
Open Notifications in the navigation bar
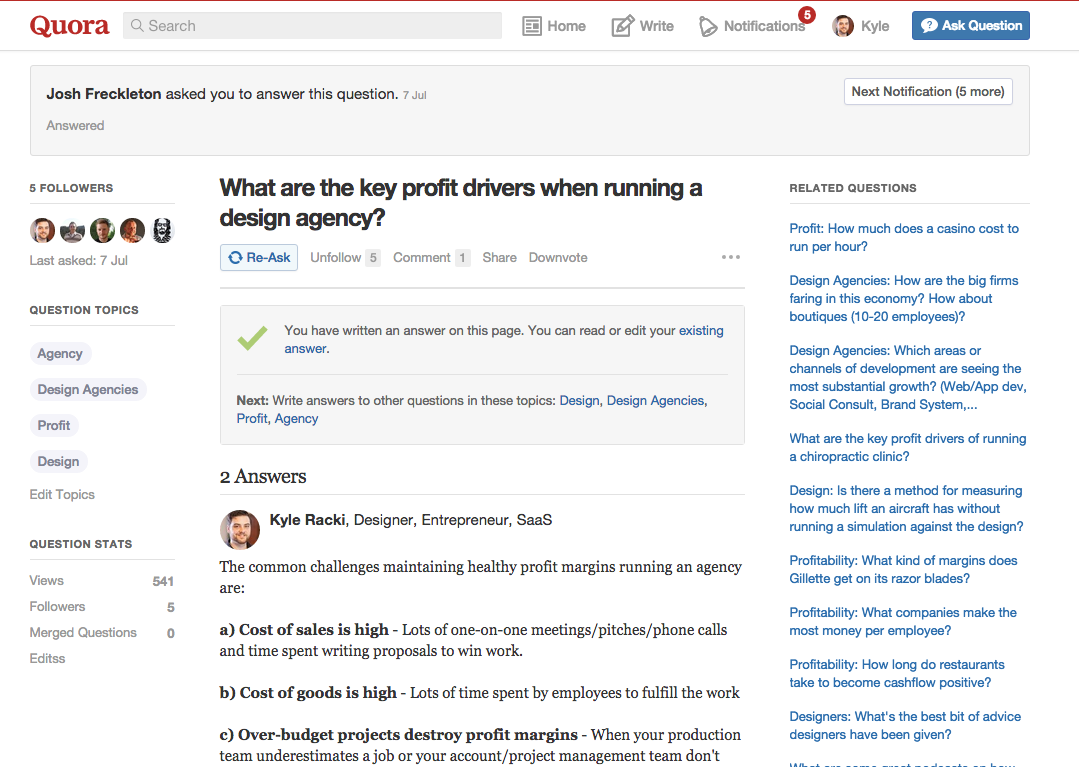[x=752, y=26]
